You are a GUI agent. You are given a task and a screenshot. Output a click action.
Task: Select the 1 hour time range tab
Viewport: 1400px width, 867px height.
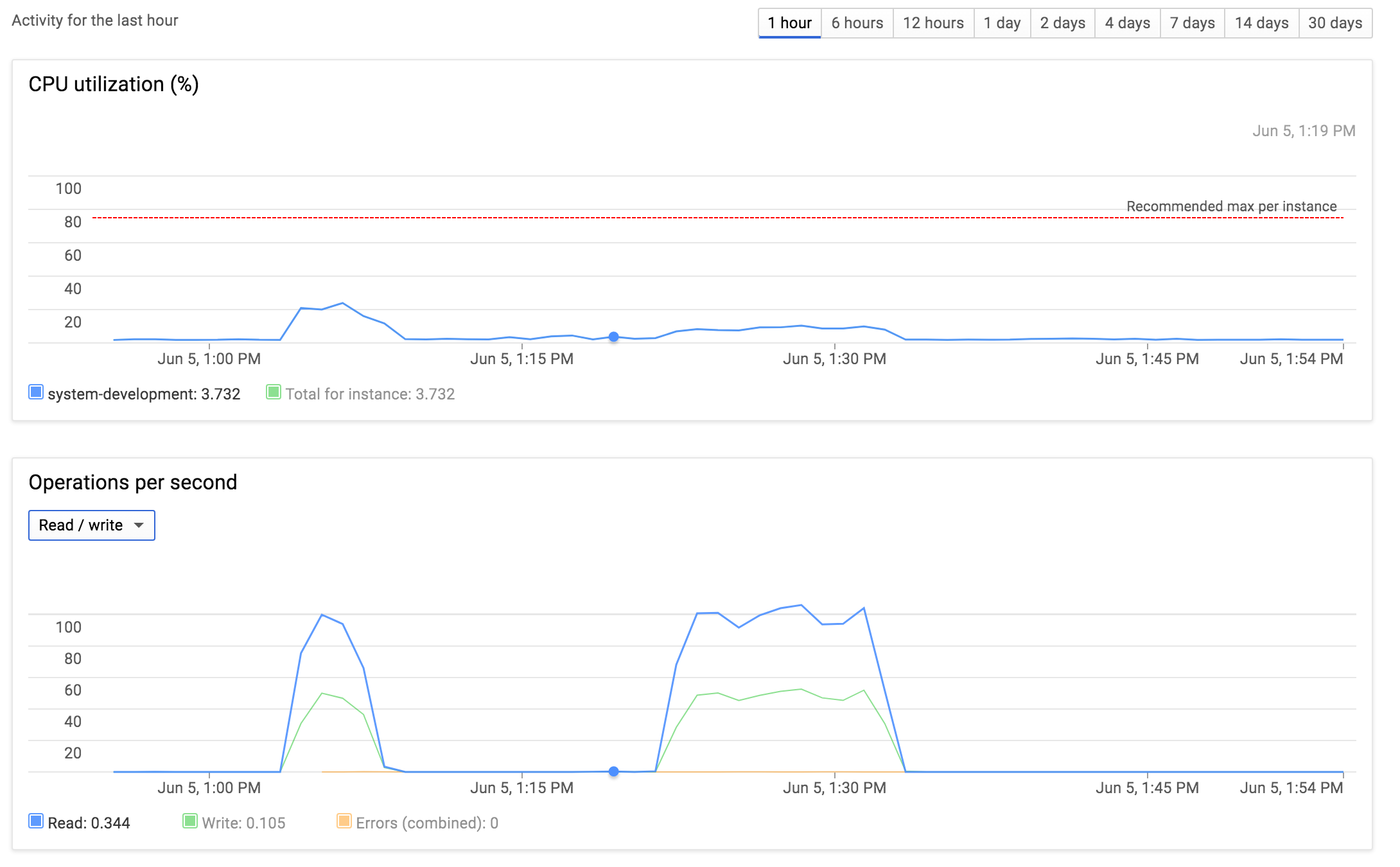pos(789,23)
